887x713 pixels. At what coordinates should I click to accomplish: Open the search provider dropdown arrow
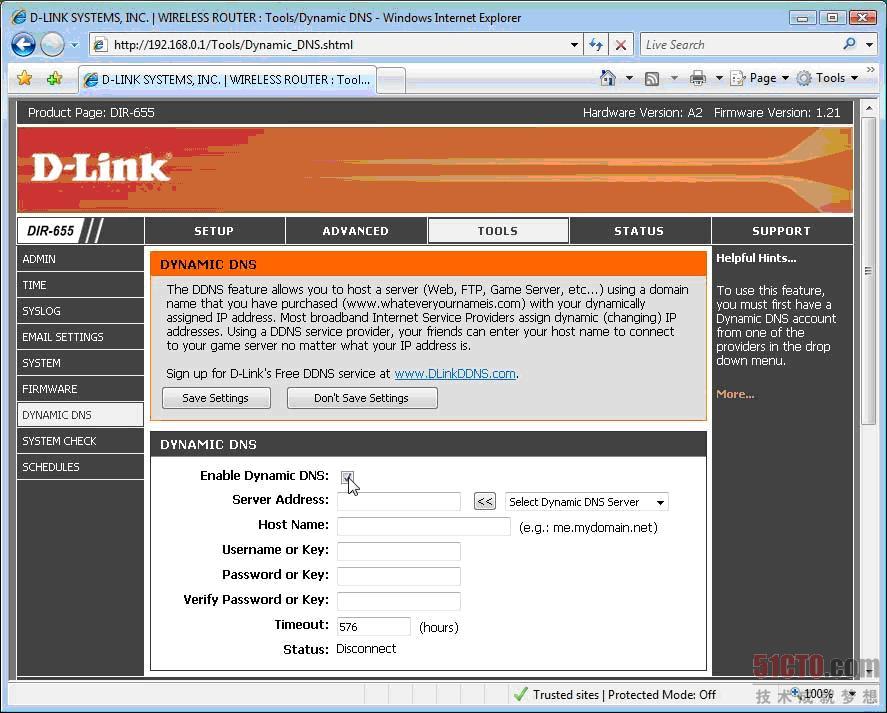869,45
